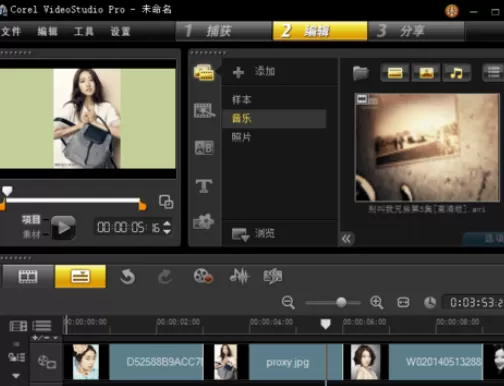The width and height of the screenshot is (504, 386).
Task: Click the Corel globe icon in title bar
Action: 452,11
